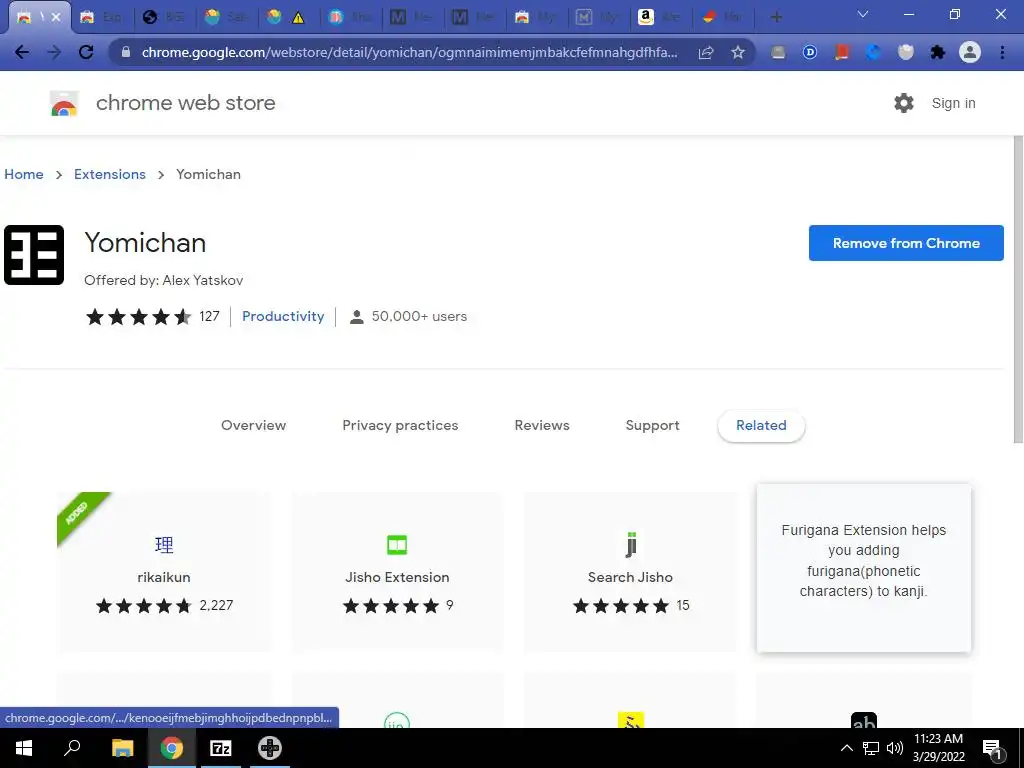Image resolution: width=1024 pixels, height=768 pixels.
Task: Open the Reviews tab
Action: (x=542, y=425)
